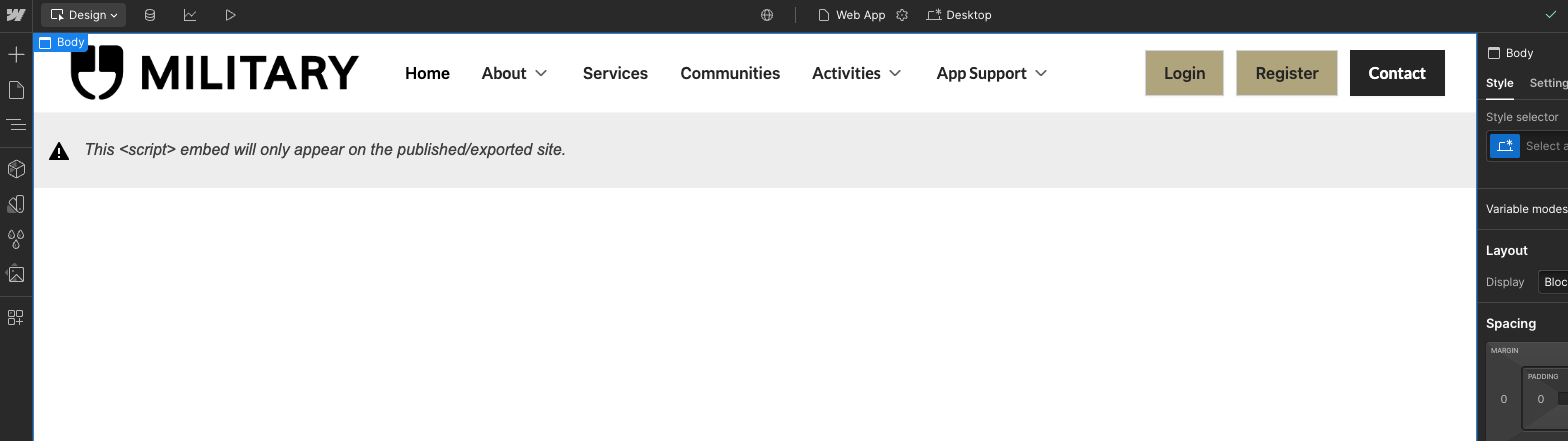The height and width of the screenshot is (441, 1568).
Task: Open the Desktop breakpoint selector
Action: click(959, 15)
